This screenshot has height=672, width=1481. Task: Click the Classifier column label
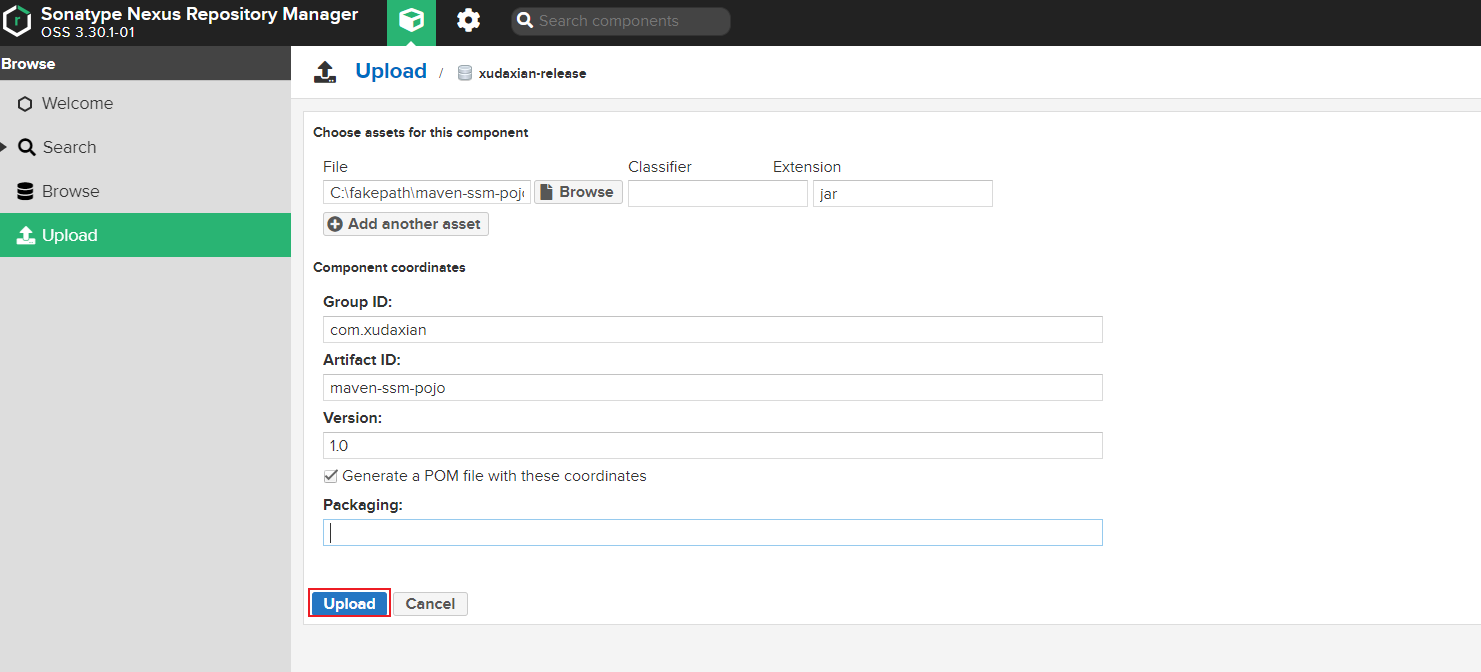tap(660, 167)
